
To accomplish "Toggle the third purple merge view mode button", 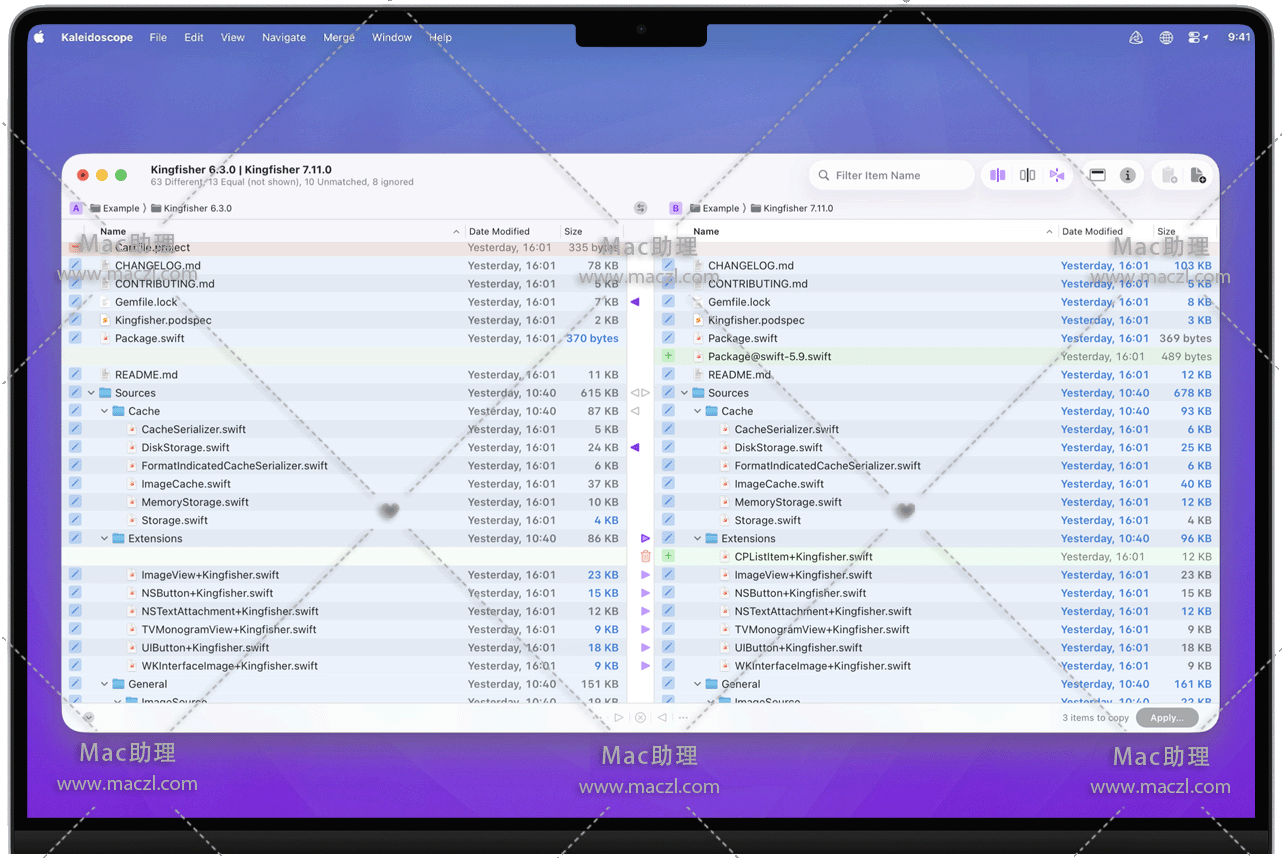I will pyautogui.click(x=1057, y=175).
